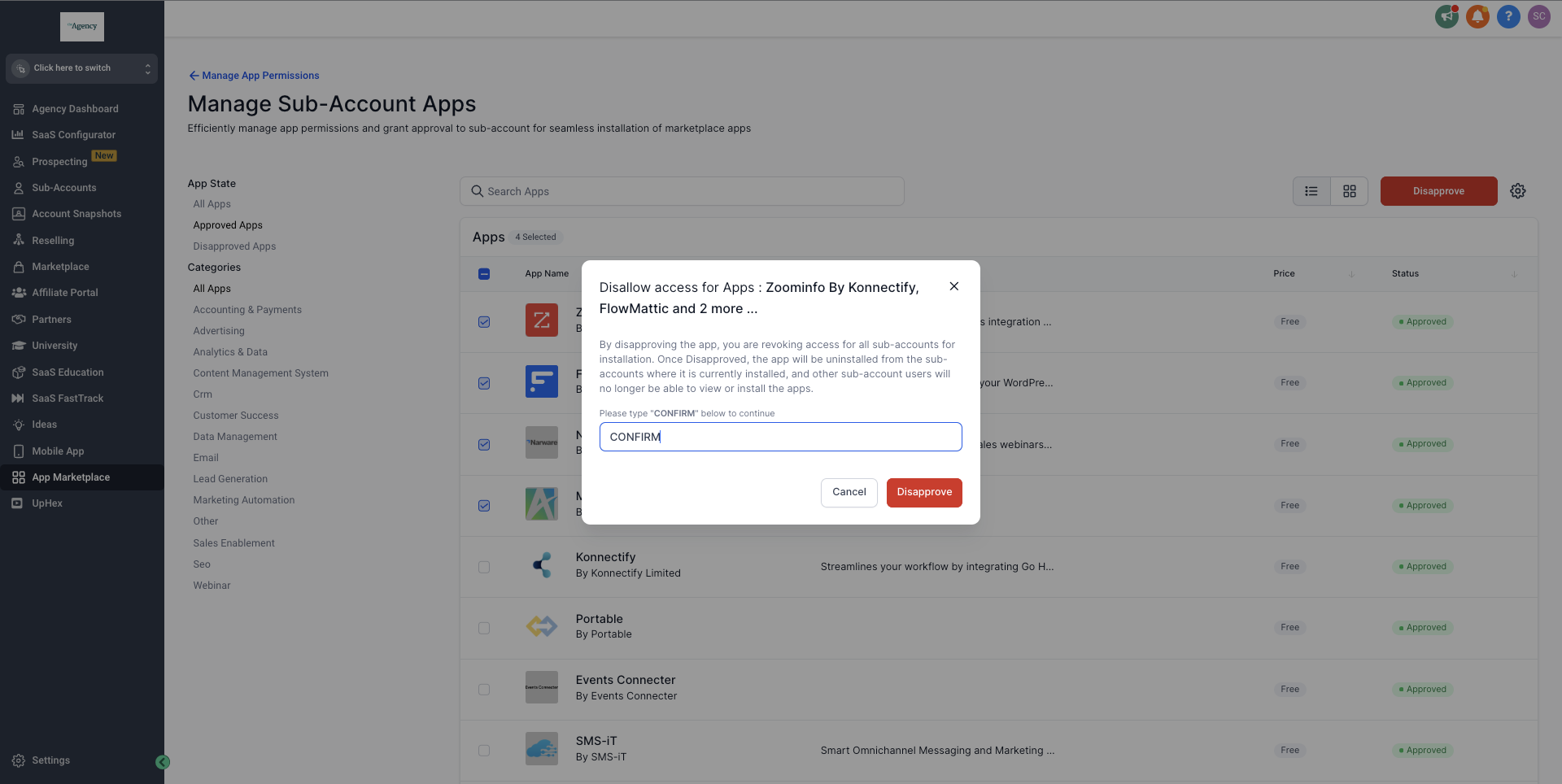Screen dimensions: 1562x784
Task: Uncheck the Narware app row checkbox
Action: 484,445
